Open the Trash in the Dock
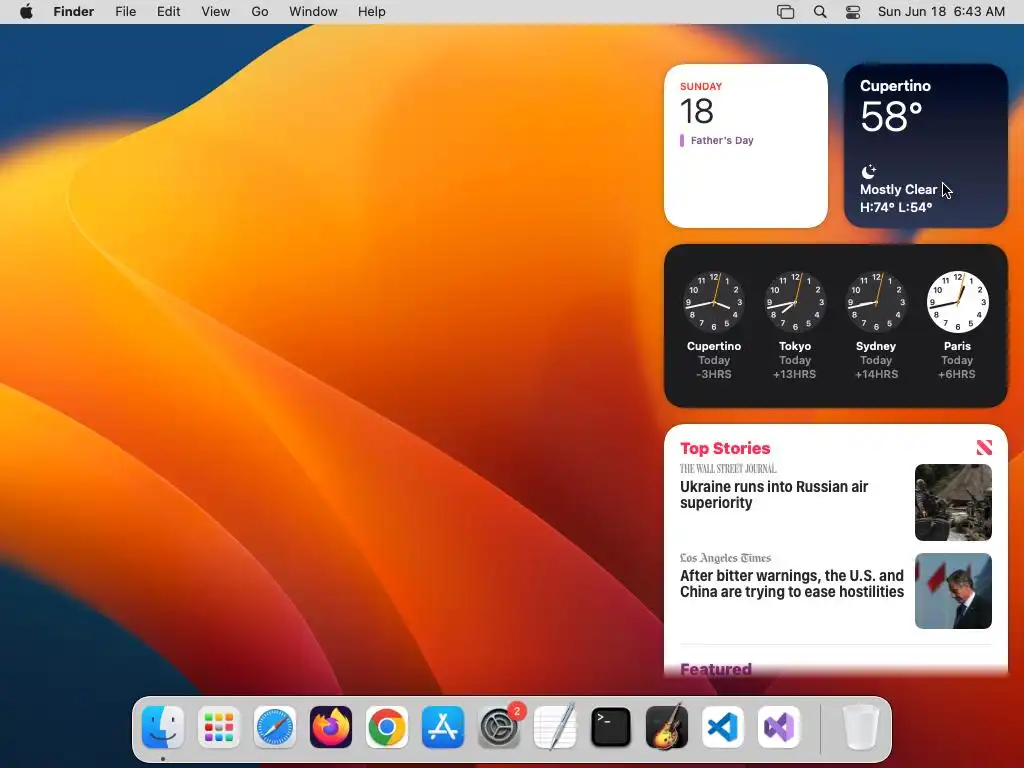The height and width of the screenshot is (768, 1024). [x=860, y=727]
